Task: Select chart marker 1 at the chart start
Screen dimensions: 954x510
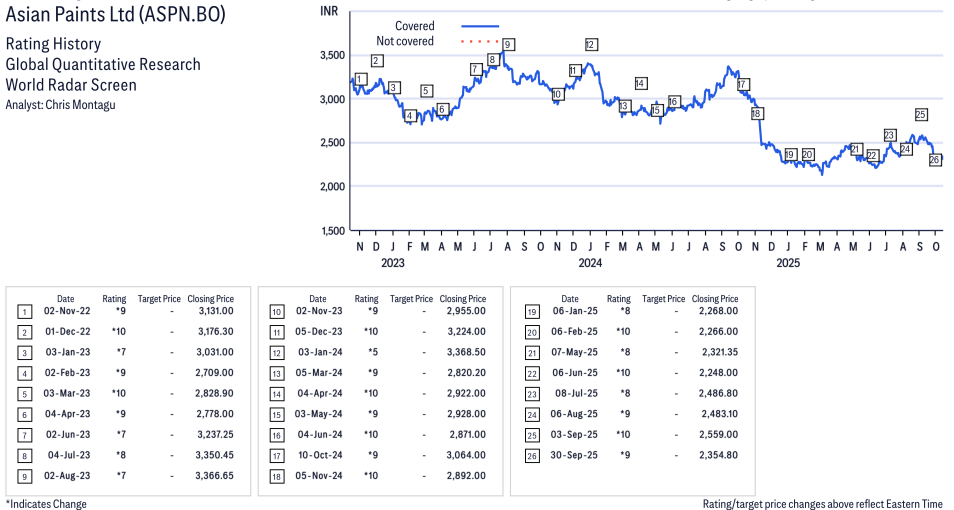Action: tap(360, 79)
